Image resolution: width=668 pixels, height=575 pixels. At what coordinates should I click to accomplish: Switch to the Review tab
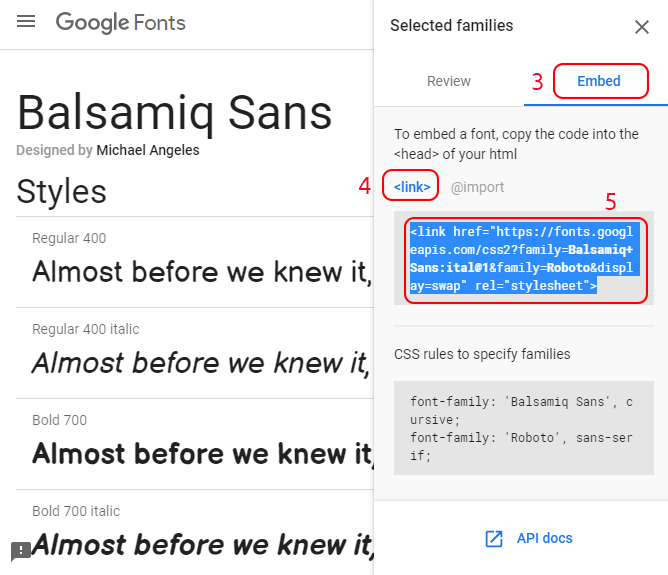[449, 81]
